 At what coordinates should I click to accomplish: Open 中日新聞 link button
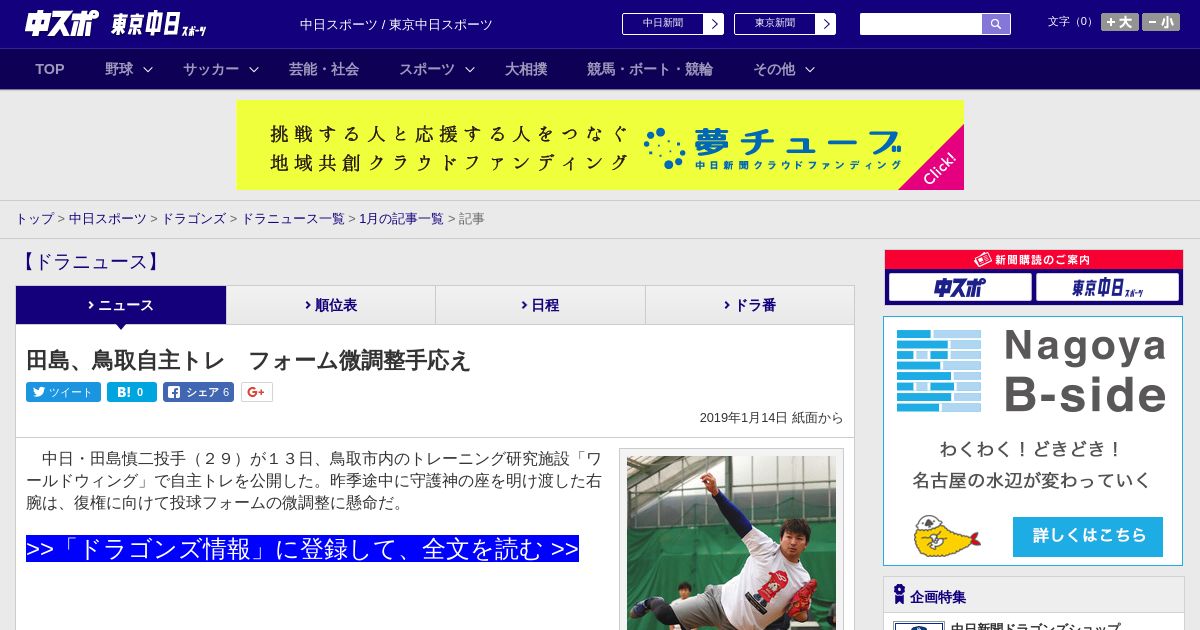pos(663,23)
